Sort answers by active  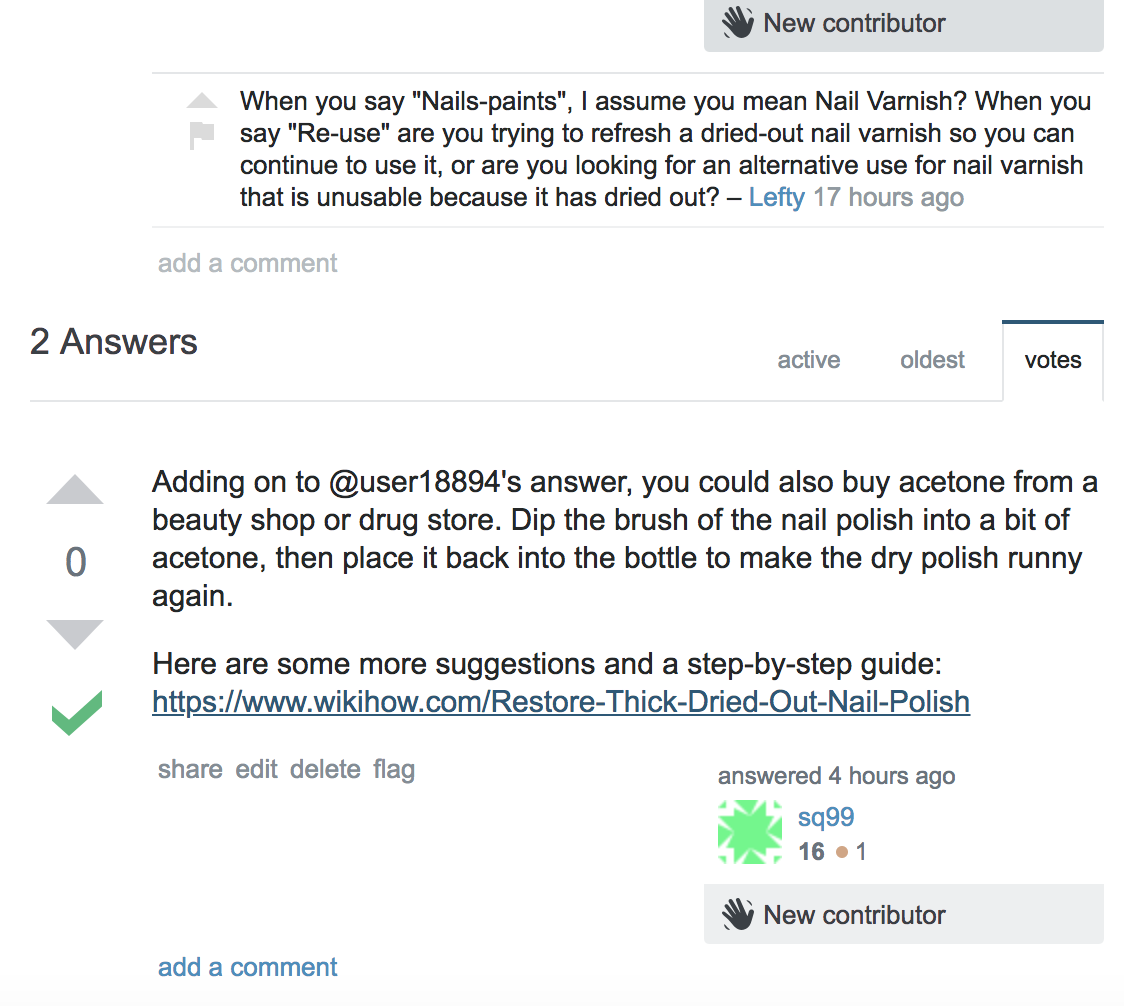(809, 359)
